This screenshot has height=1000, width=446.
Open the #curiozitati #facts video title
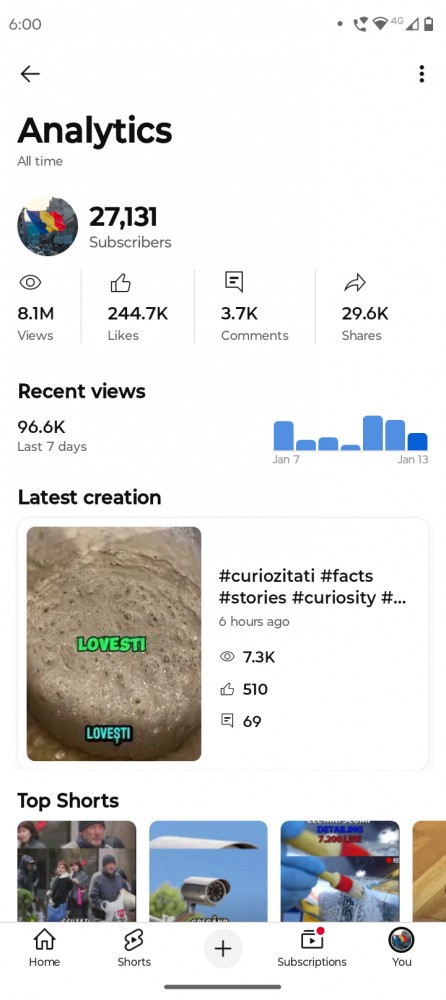(x=313, y=587)
